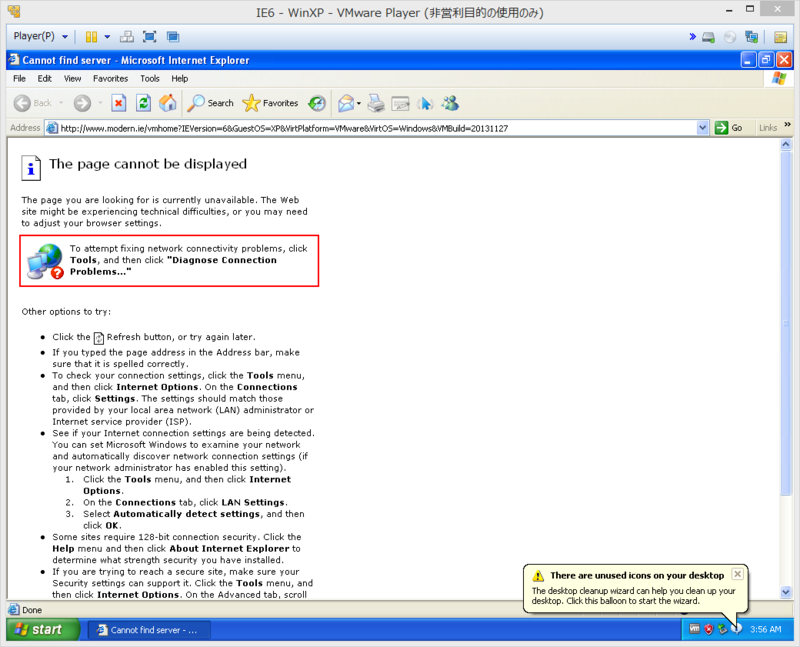Open the Search pane from toolbar
Screen dimensions: 800x647
(x=210, y=103)
